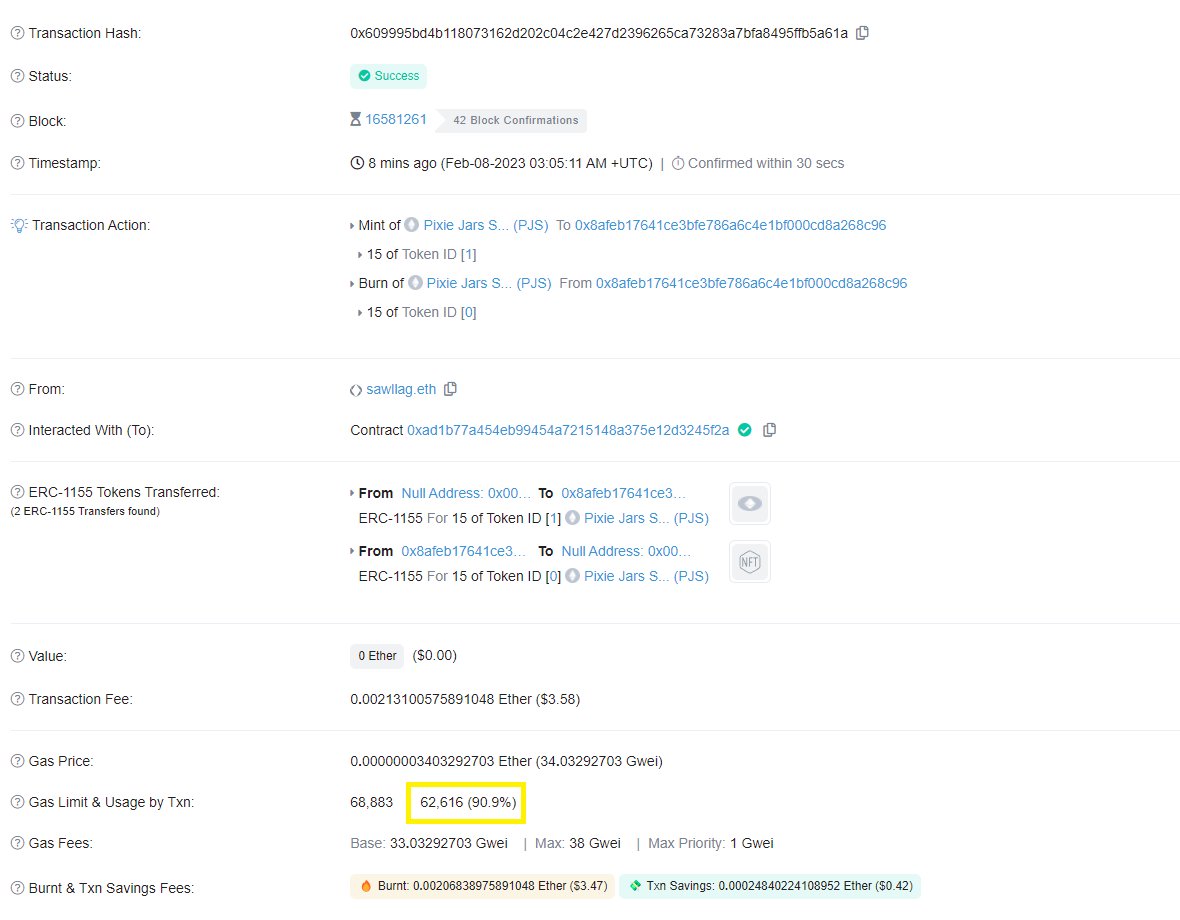This screenshot has width=1180, height=920.
Task: Click the contract icon before sawllag.eth
Action: click(356, 390)
